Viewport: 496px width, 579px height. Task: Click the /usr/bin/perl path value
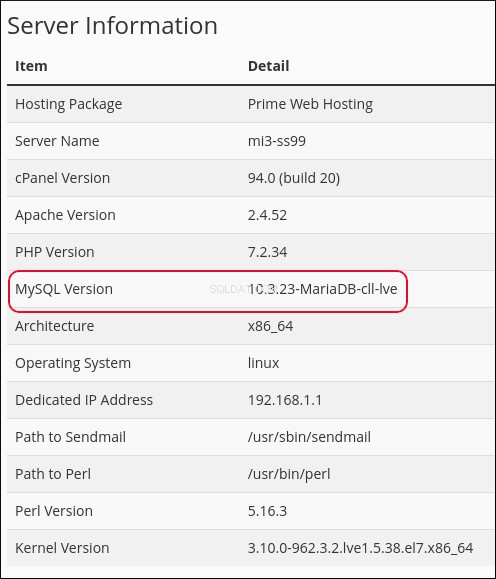(x=289, y=474)
